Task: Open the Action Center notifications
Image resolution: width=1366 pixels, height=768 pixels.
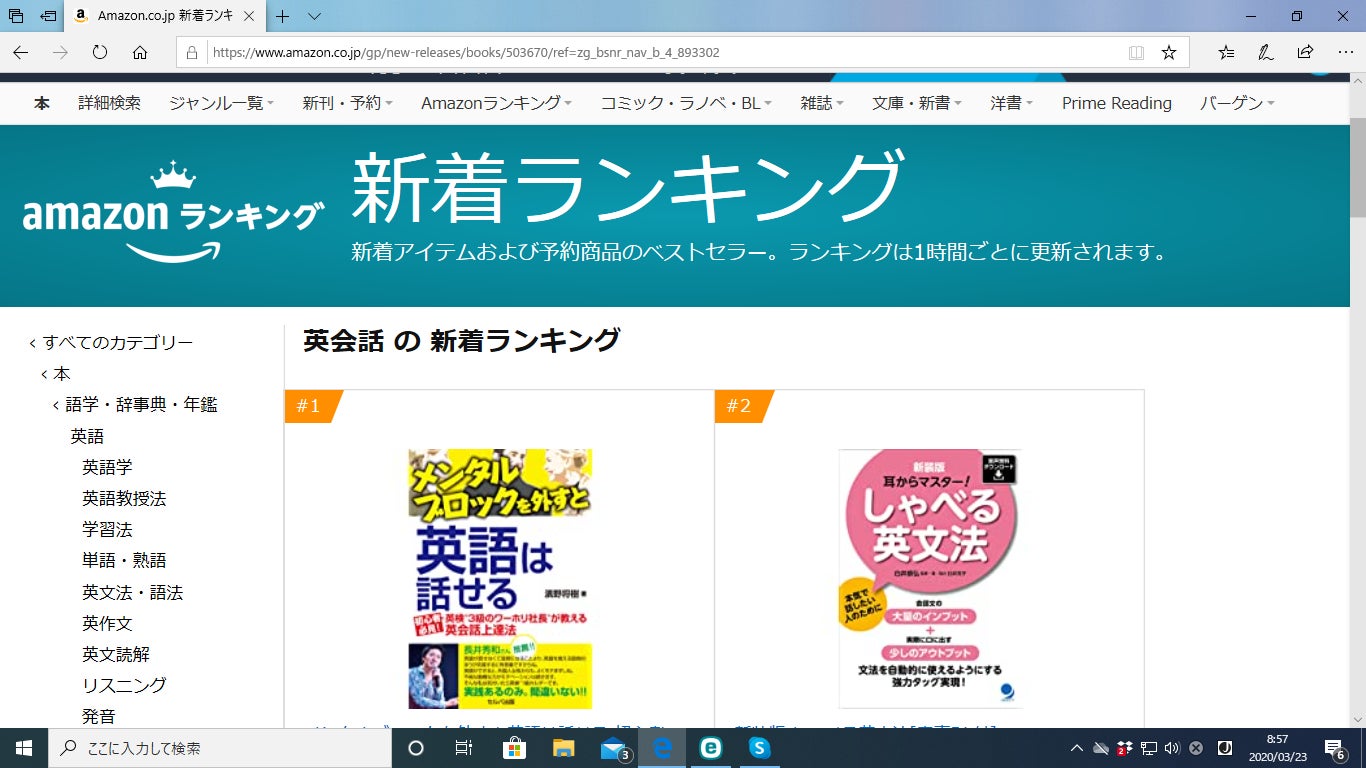Action: (1334, 748)
